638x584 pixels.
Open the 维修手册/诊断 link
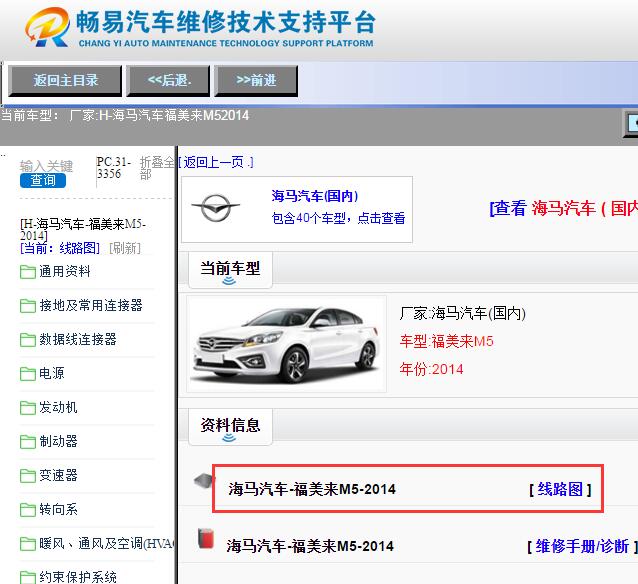tap(582, 546)
